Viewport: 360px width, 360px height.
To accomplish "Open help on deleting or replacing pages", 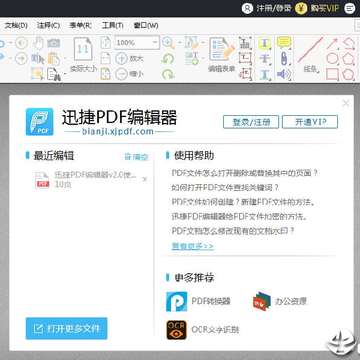I will (245, 173).
